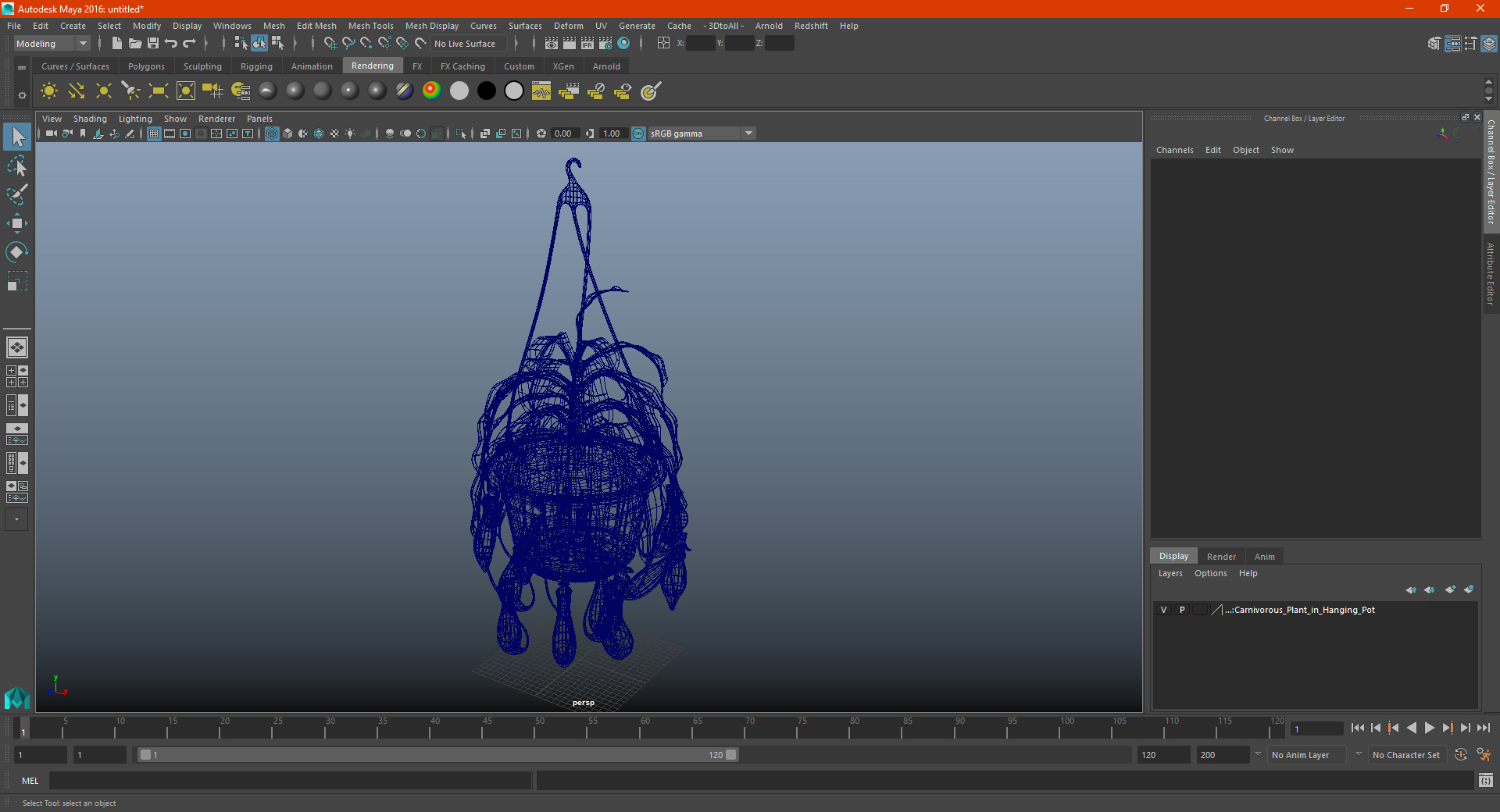
Task: Toggle snap to curves magnet icon
Action: [x=348, y=43]
